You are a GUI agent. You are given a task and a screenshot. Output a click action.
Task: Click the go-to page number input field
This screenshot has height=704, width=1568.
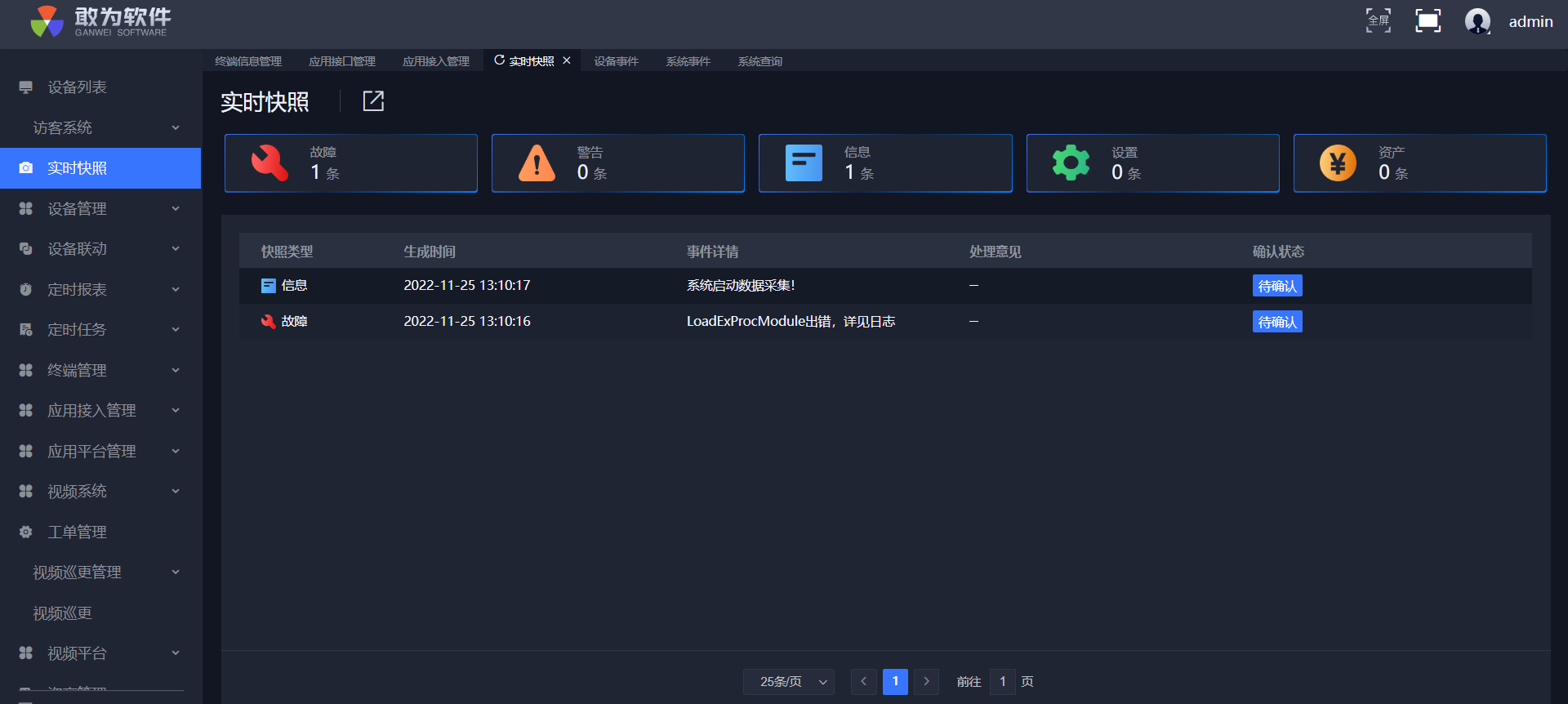tap(1002, 681)
